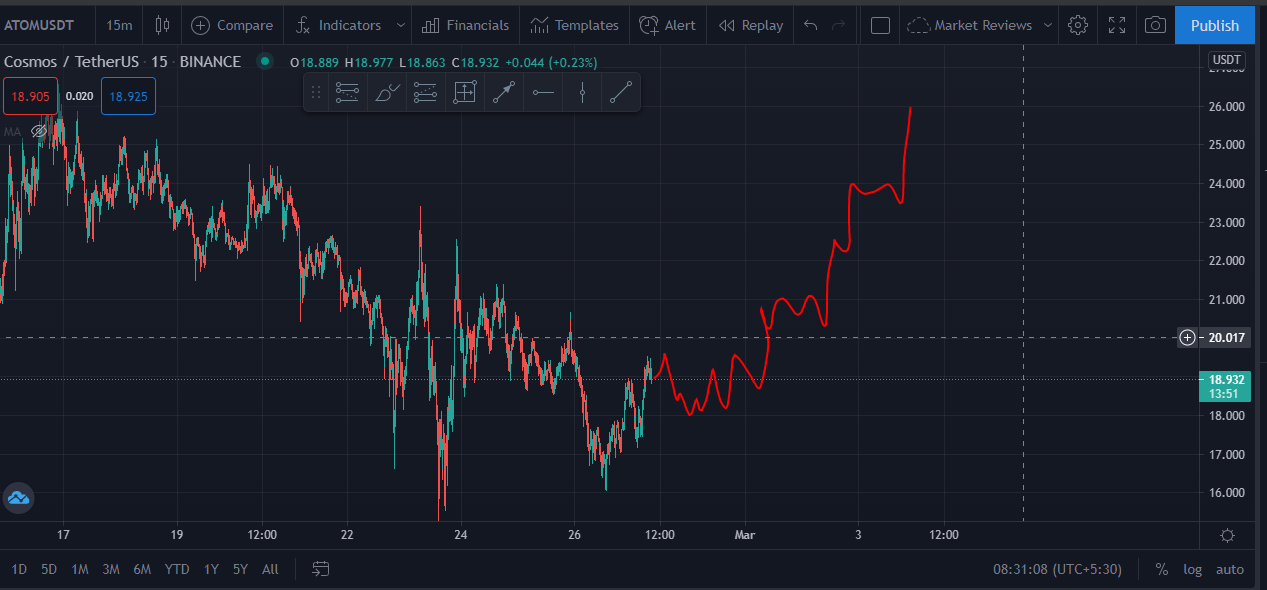Toggle percent scale
The width and height of the screenshot is (1267, 590).
[x=1162, y=569]
